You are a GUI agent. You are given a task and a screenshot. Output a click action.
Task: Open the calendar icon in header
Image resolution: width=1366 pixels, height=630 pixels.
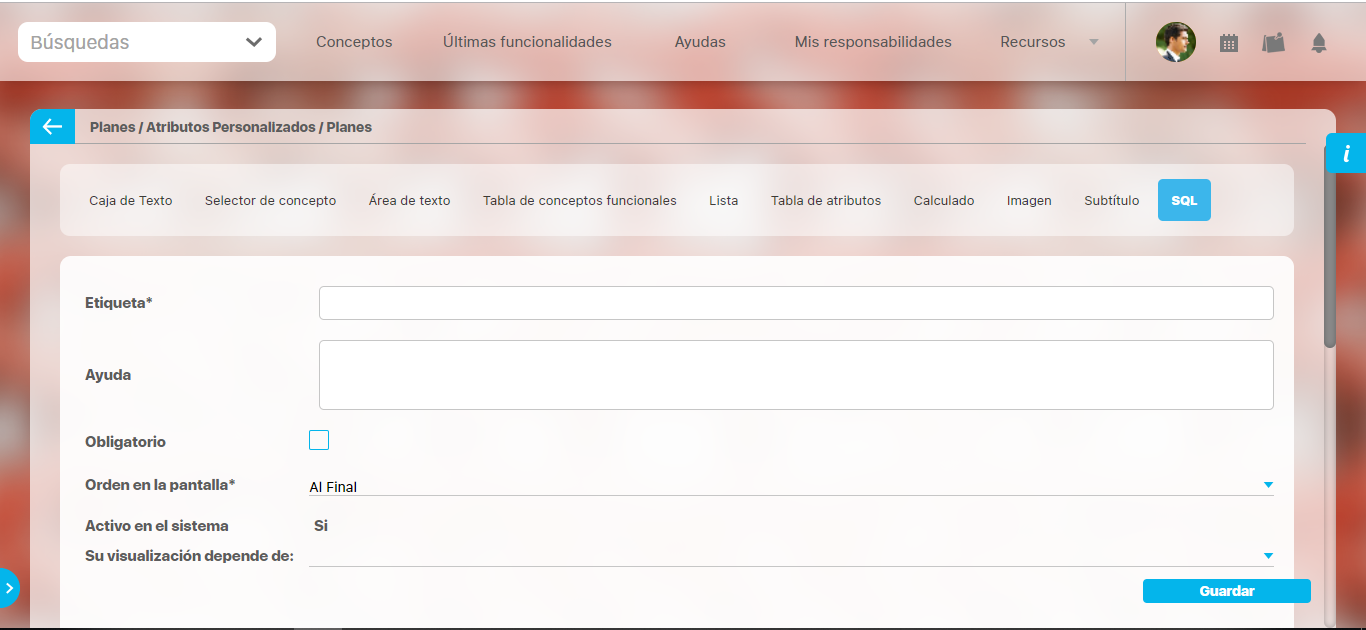click(x=1229, y=43)
